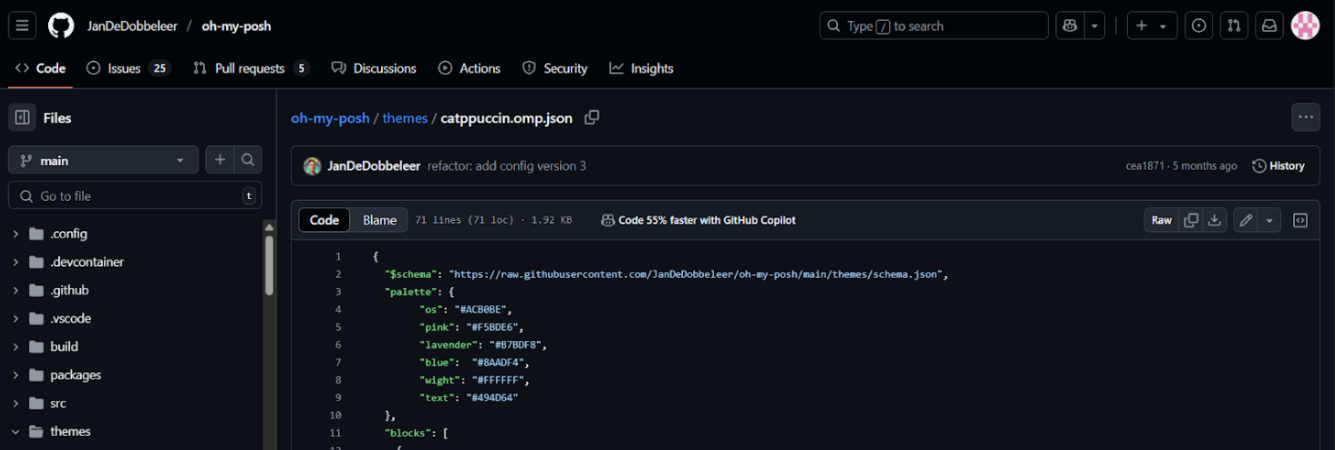Click the 71 lines file info text

point(493,220)
